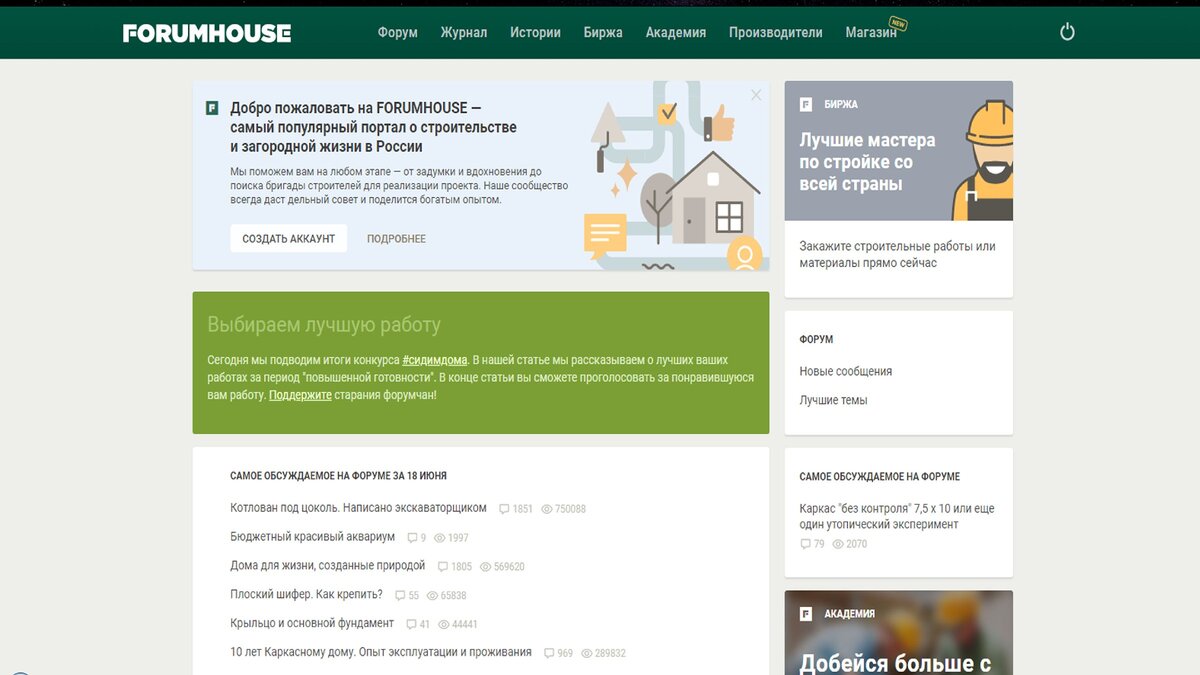The width and height of the screenshot is (1200, 675).
Task: Click Самое обсуждаемое на форуме sidebar heading
Action: (x=880, y=477)
